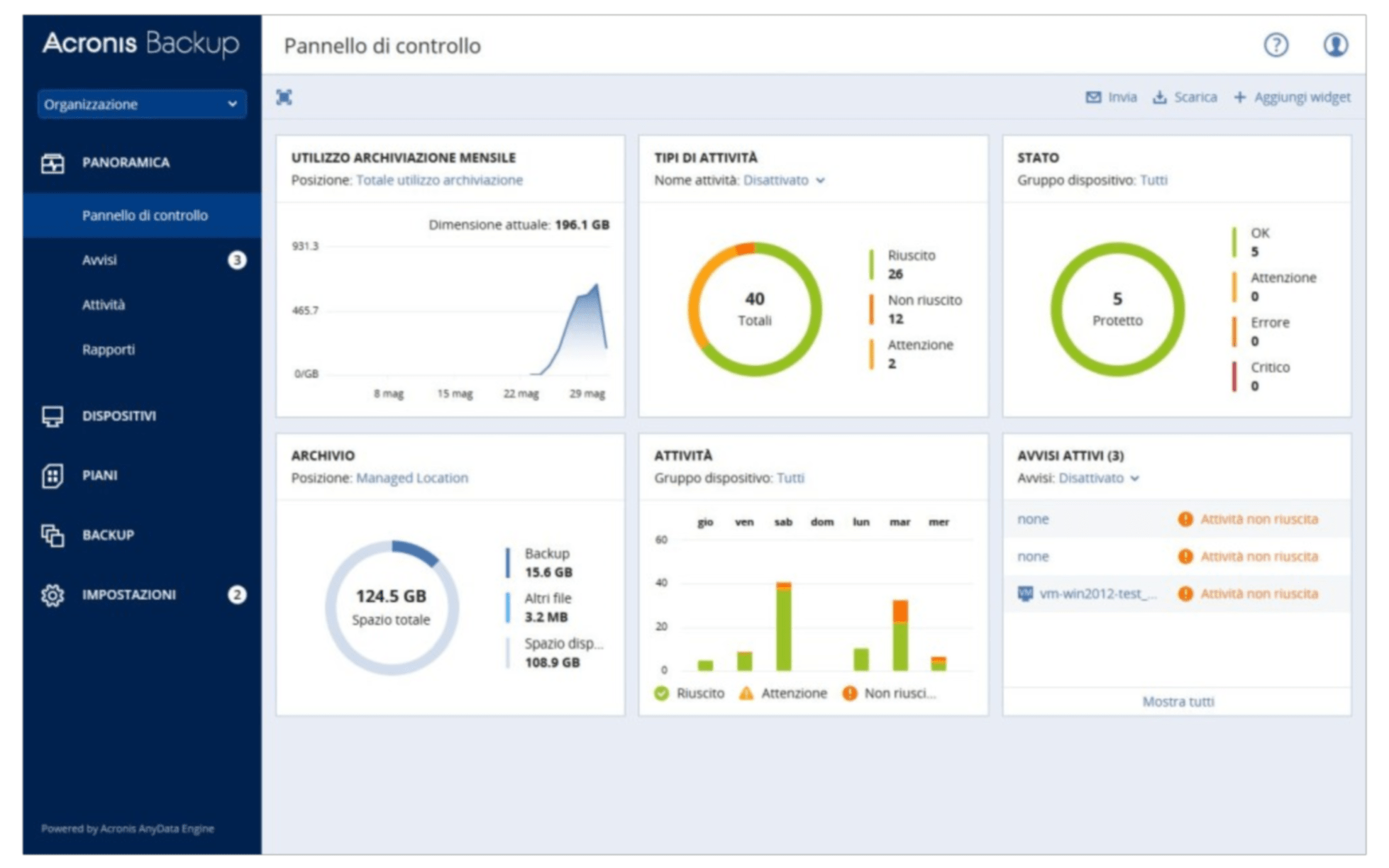The width and height of the screenshot is (1389, 868).
Task: Download the dashboard with Scarica
Action: (x=1185, y=97)
